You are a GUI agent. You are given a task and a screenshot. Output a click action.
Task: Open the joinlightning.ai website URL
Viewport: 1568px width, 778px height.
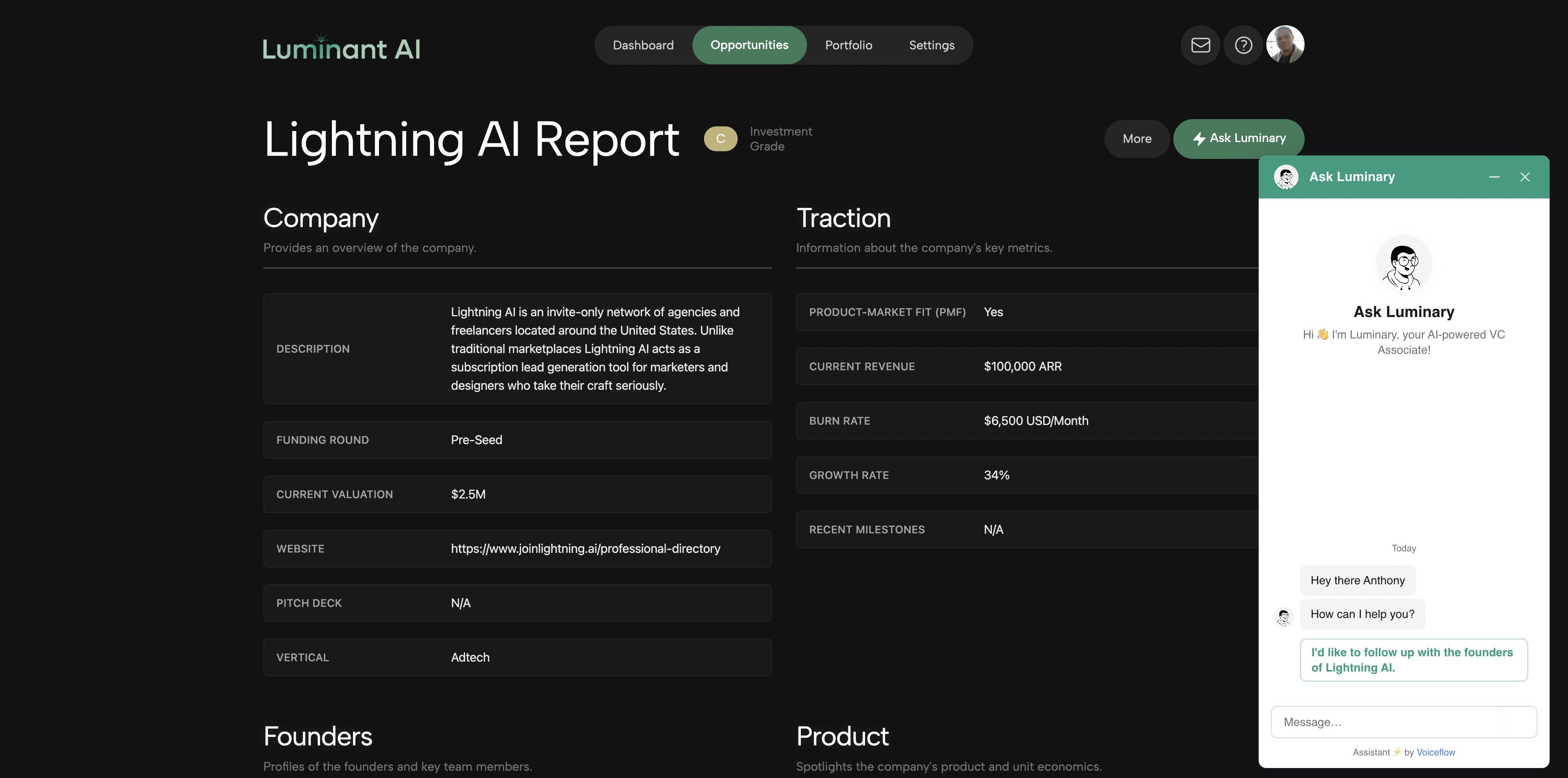point(586,549)
